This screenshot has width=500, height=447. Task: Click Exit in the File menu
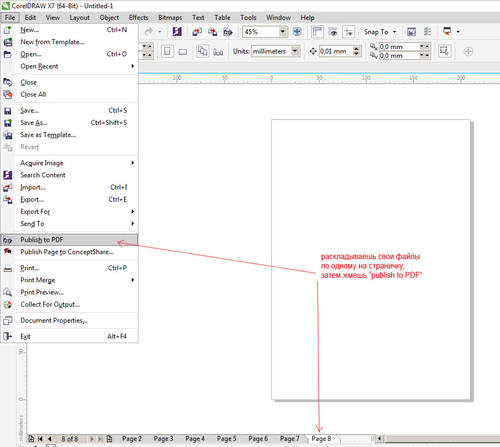[x=69, y=336]
